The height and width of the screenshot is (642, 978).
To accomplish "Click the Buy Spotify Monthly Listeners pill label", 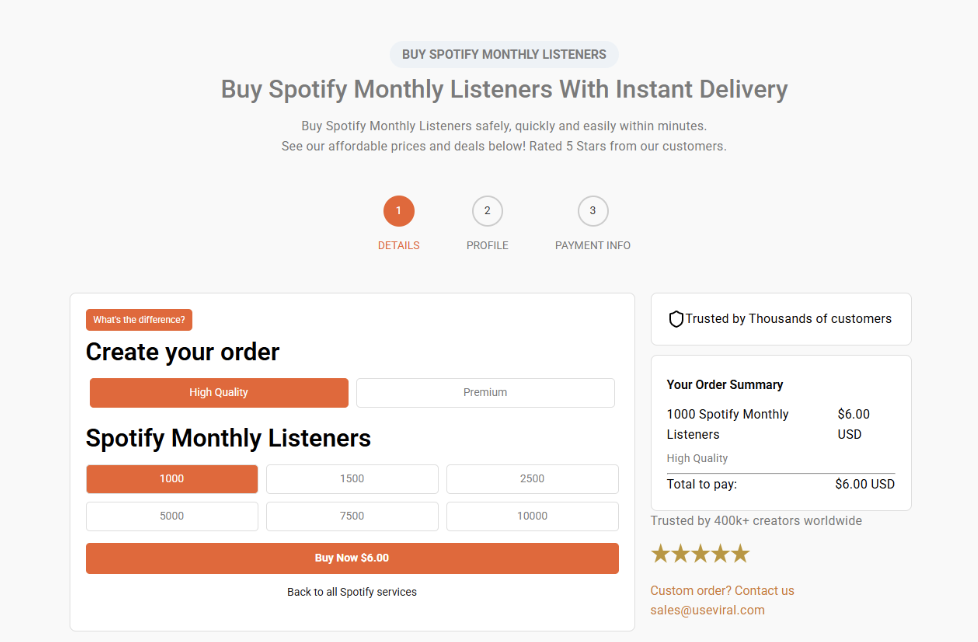I will pyautogui.click(x=504, y=54).
